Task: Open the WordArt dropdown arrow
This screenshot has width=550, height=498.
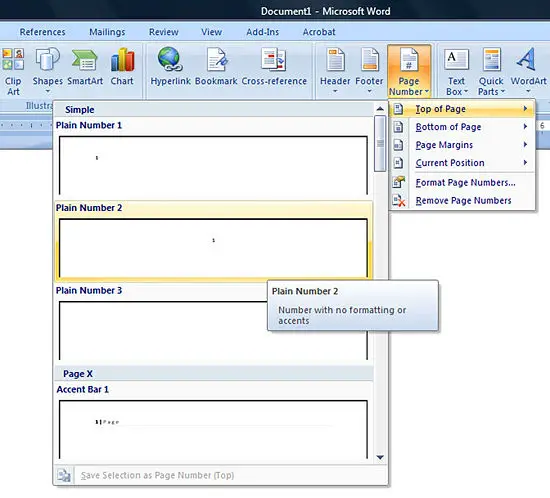Action: (x=528, y=92)
